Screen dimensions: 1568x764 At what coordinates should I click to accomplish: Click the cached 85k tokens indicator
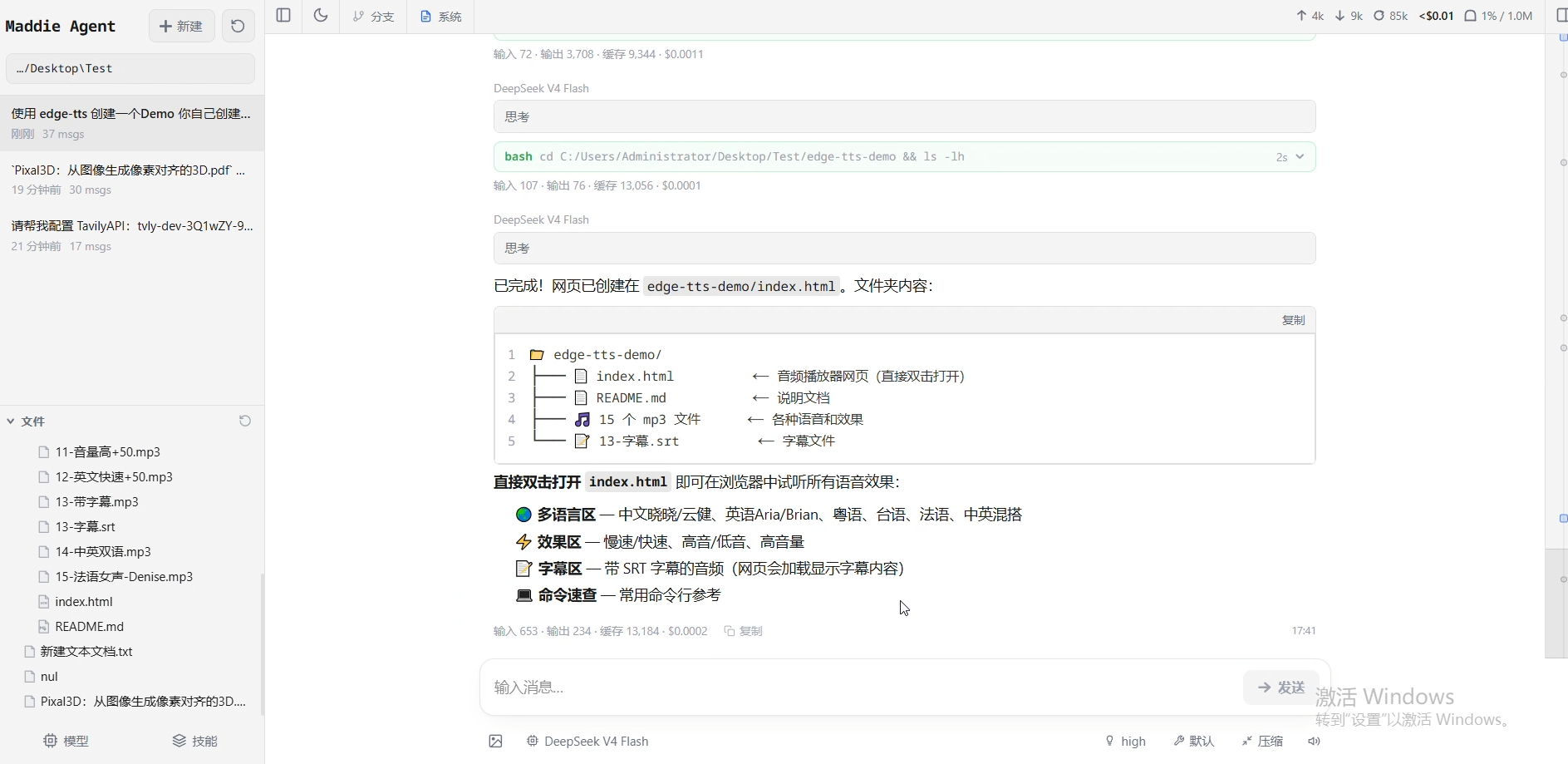(1390, 16)
